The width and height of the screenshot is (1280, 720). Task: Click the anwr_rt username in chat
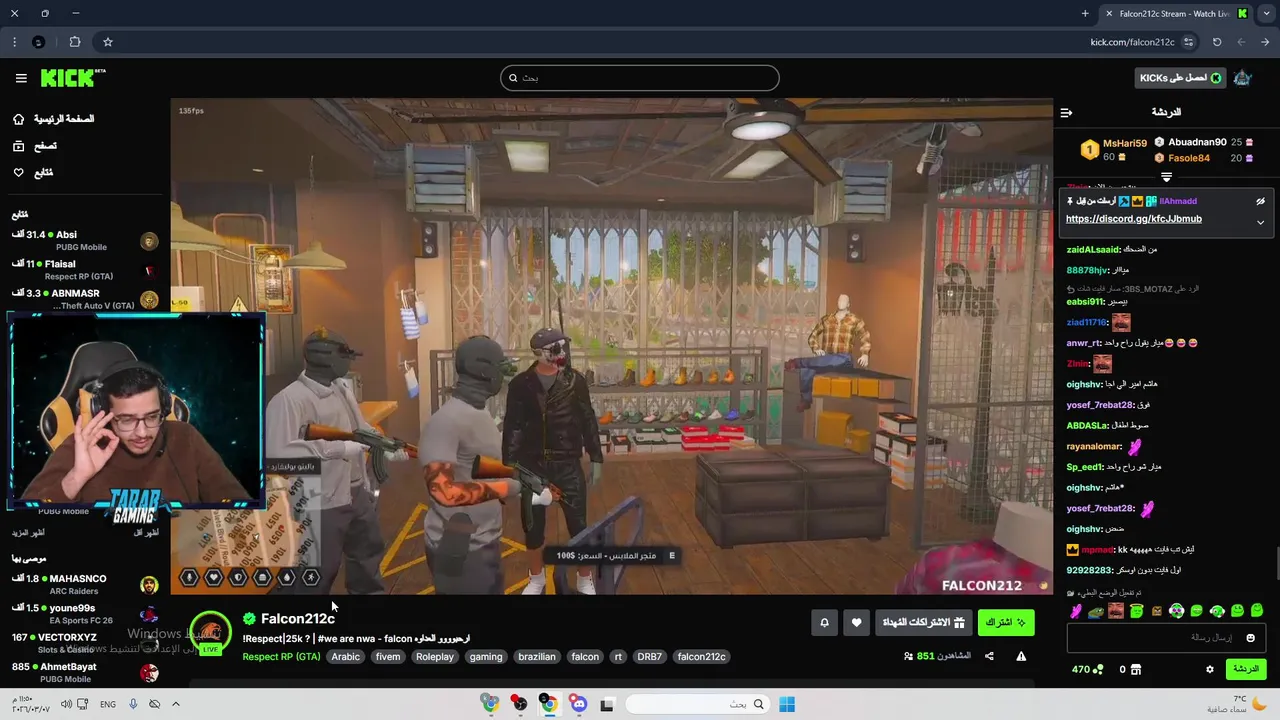click(1084, 343)
